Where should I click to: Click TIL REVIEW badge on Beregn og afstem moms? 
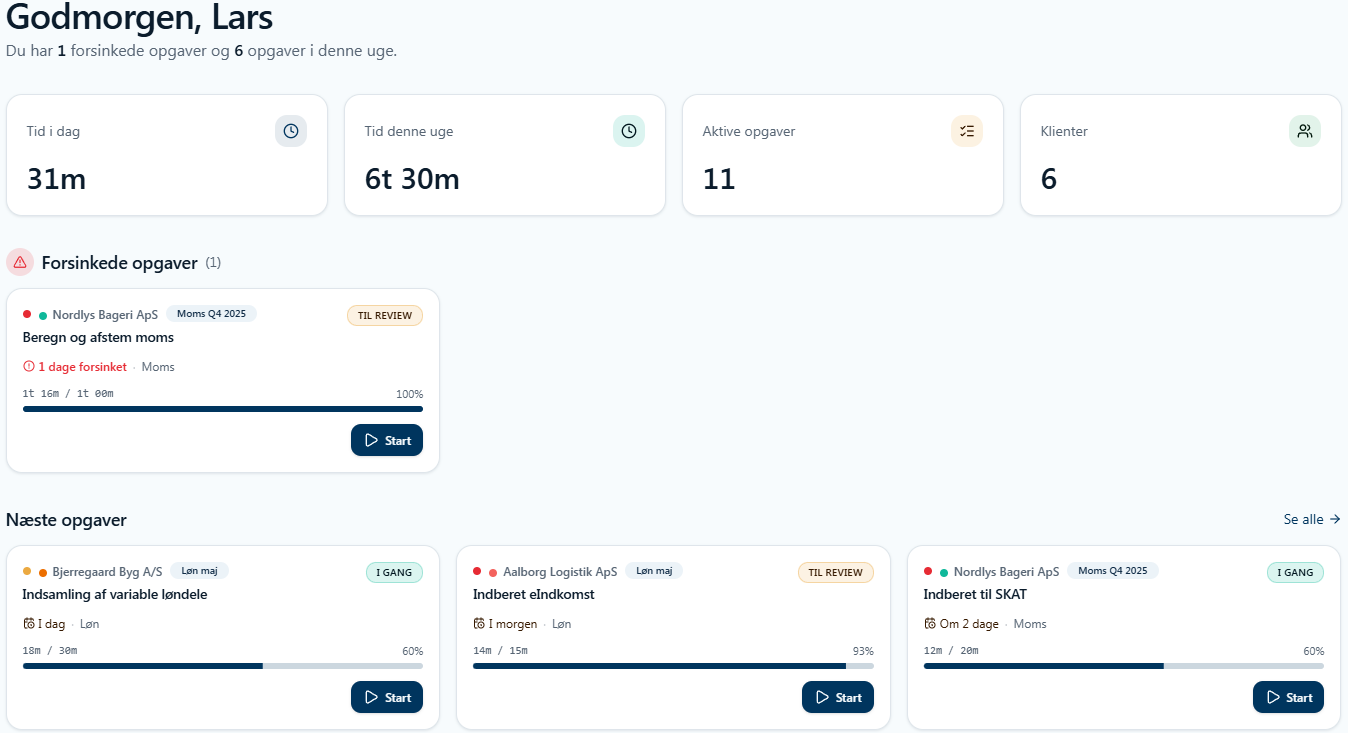(x=385, y=315)
